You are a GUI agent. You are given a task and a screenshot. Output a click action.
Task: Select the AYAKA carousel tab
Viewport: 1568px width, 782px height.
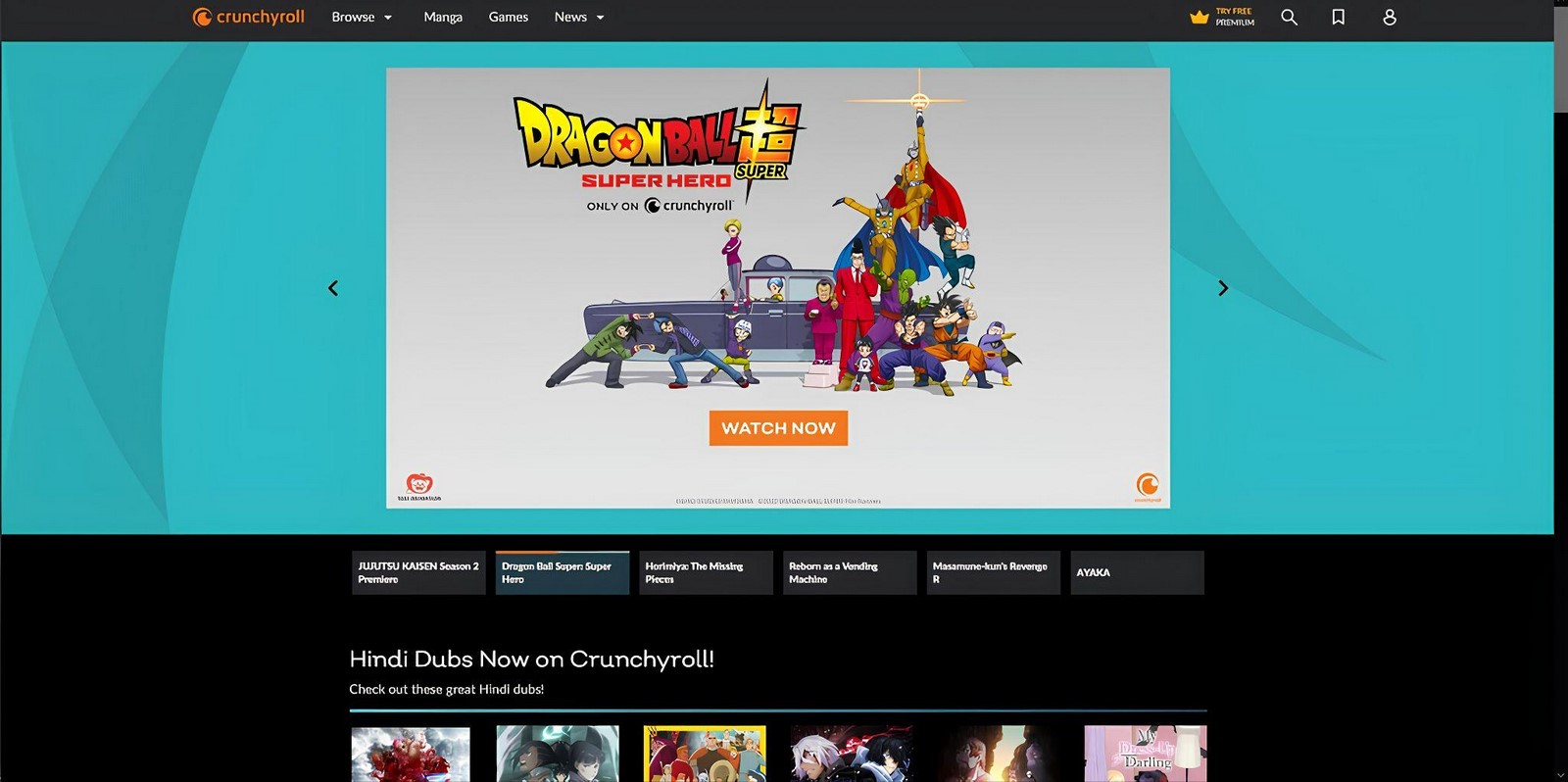point(1137,572)
